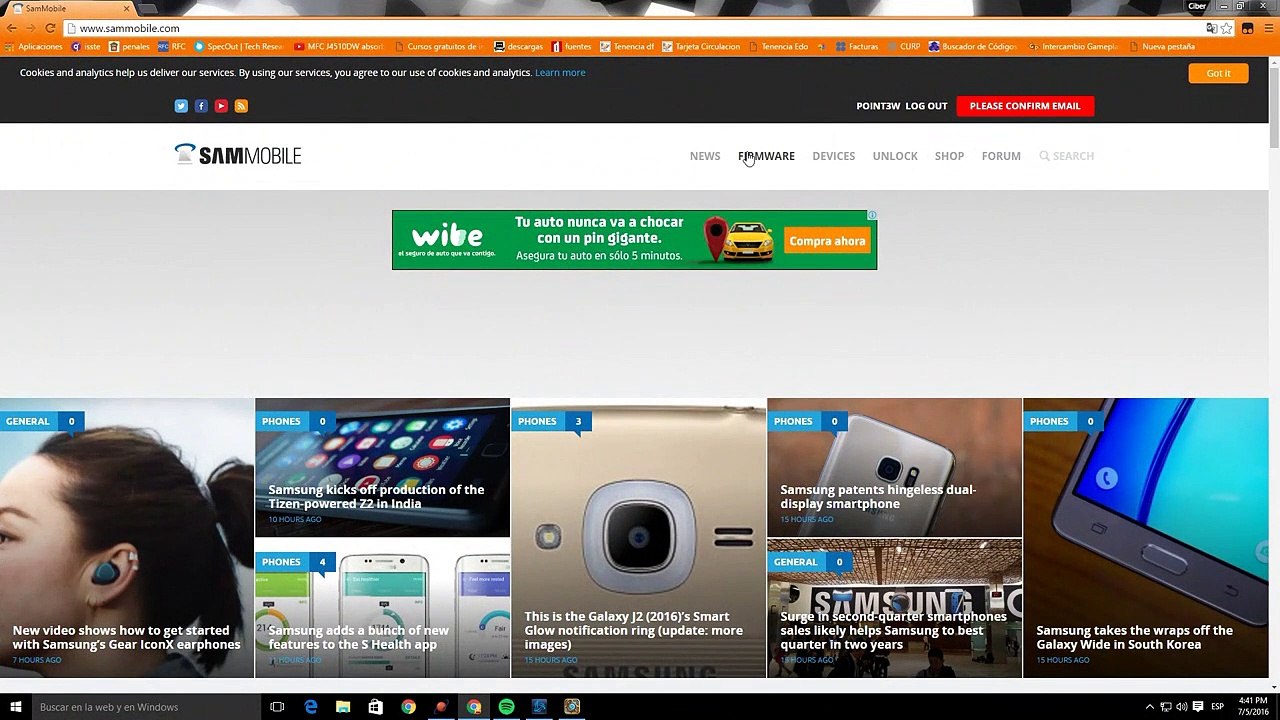Open the DEVICES menu item
This screenshot has height=720, width=1280.
(x=834, y=156)
